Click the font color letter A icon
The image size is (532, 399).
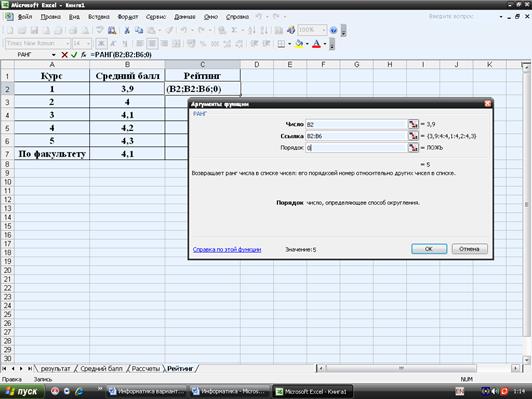tap(316, 44)
